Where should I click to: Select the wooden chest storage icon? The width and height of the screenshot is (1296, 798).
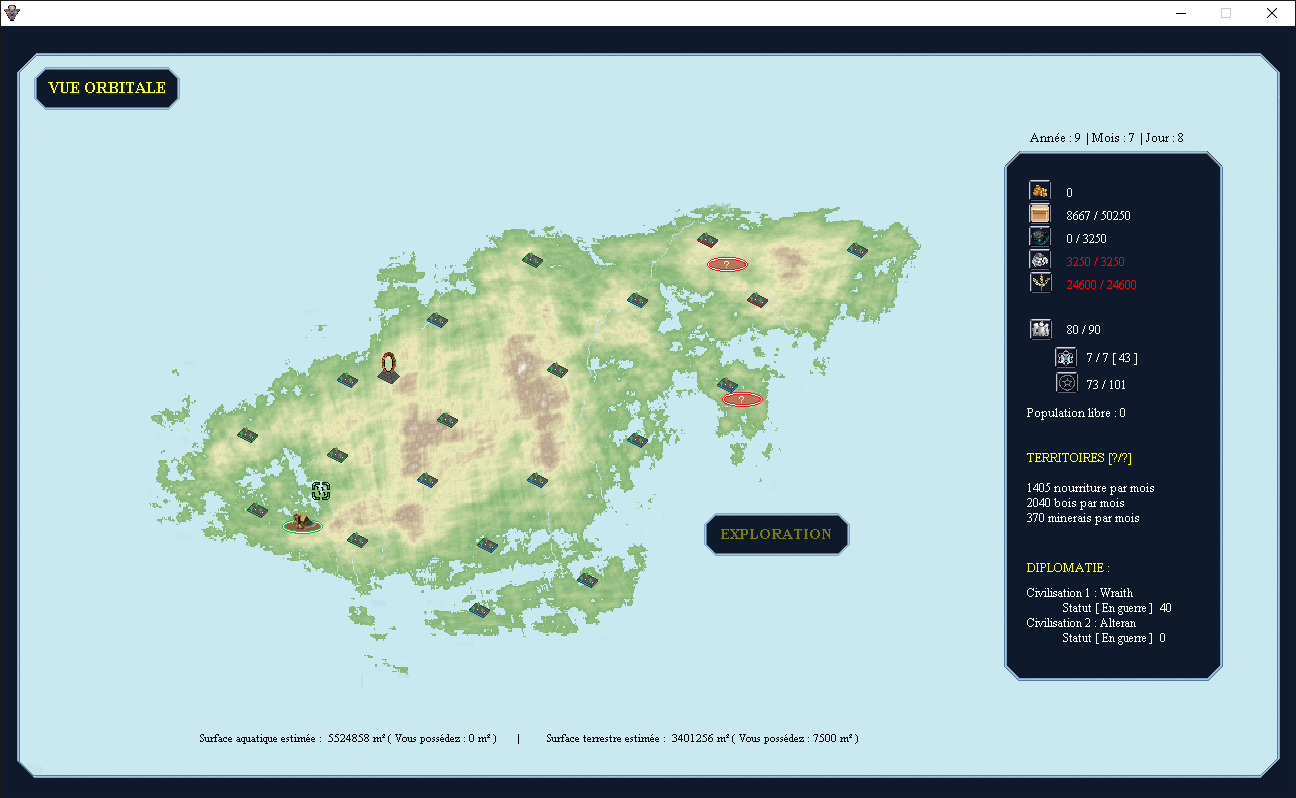pos(1040,214)
